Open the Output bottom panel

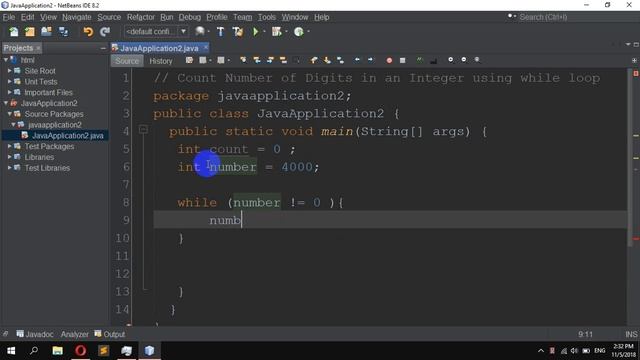pos(110,334)
